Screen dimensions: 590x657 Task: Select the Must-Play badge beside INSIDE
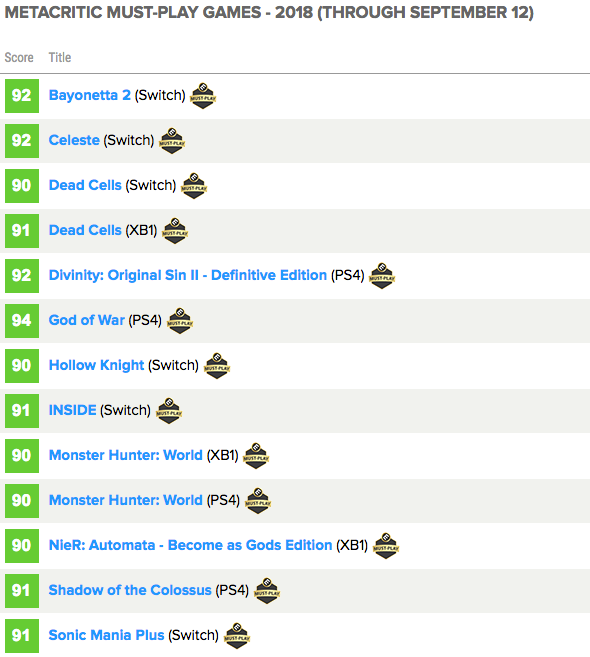[168, 411]
